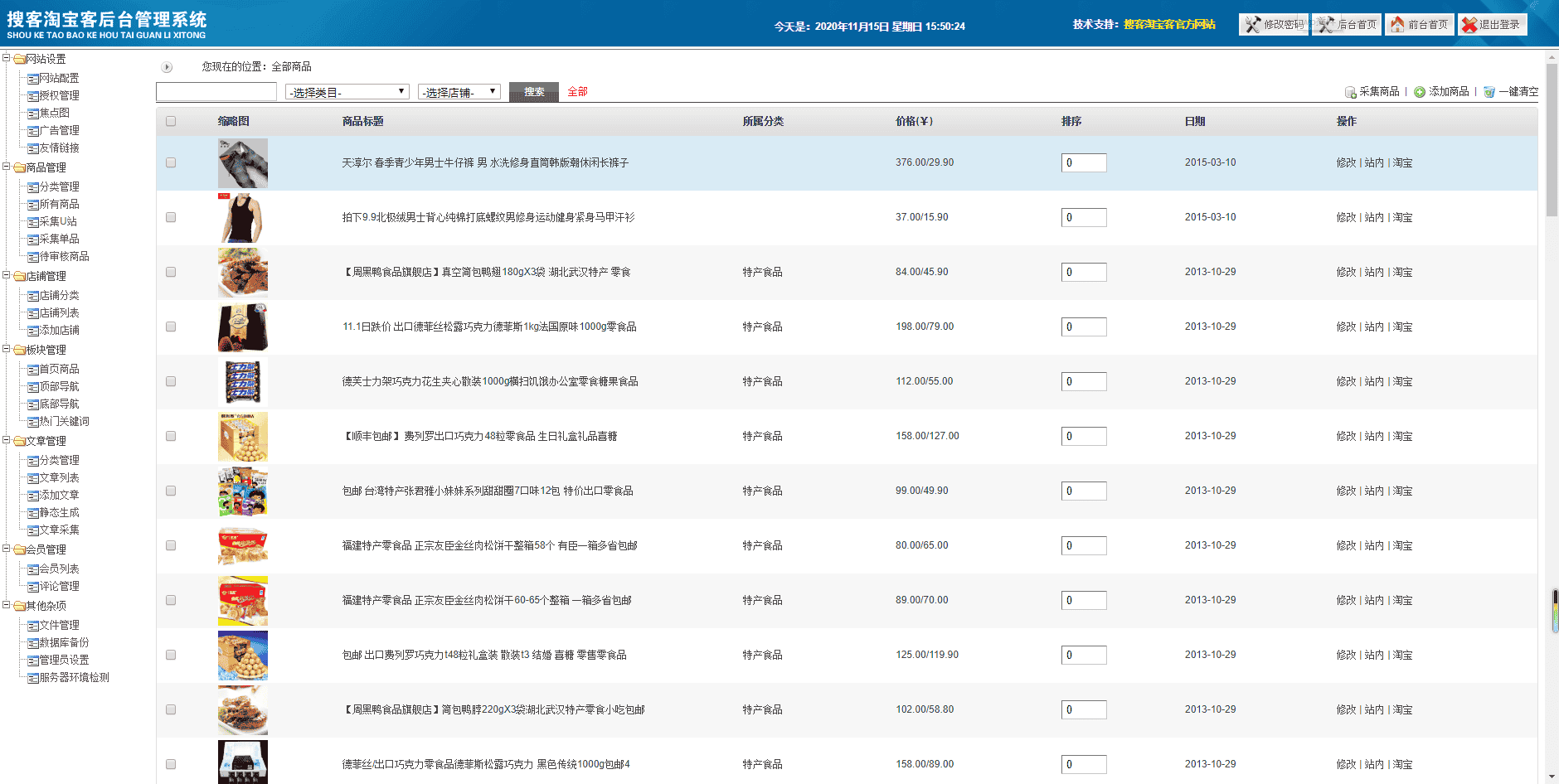Click the 搜索 search button
This screenshot has height=784, width=1559.
[533, 91]
